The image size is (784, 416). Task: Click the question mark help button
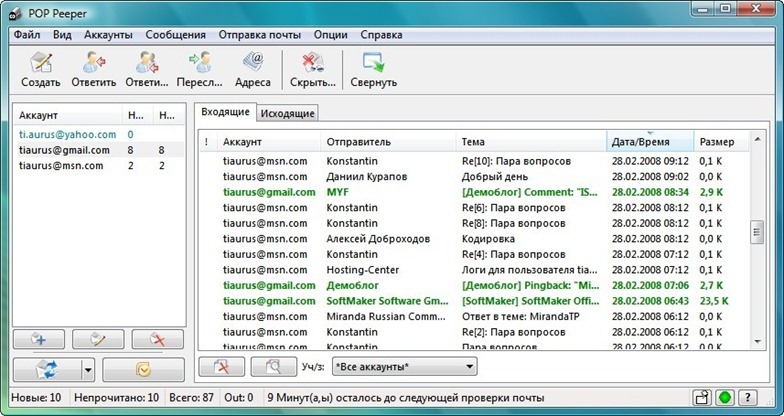pyautogui.click(x=748, y=398)
